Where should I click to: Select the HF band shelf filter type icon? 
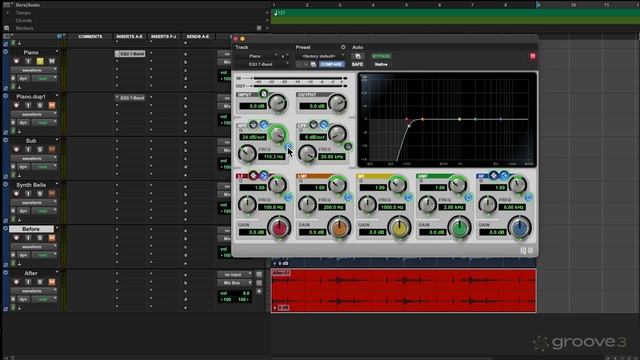tap(504, 176)
